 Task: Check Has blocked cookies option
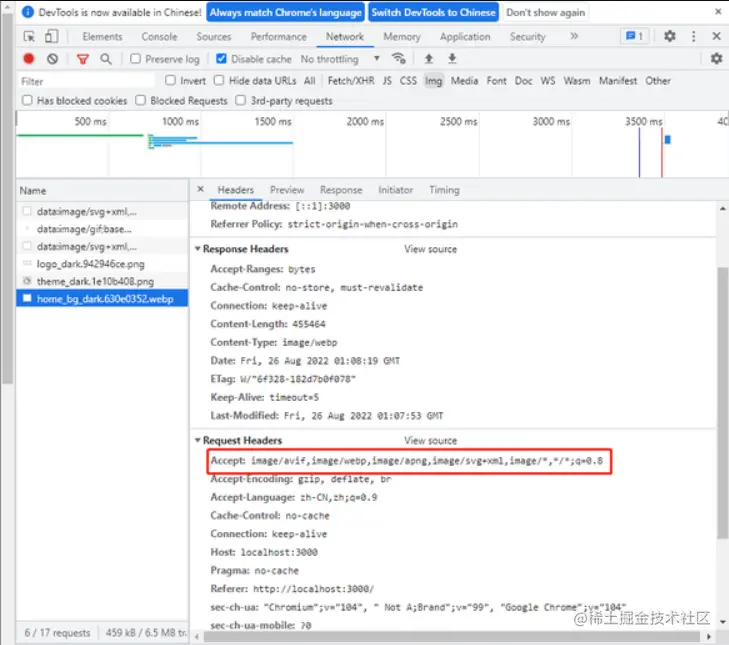pyautogui.click(x=27, y=100)
